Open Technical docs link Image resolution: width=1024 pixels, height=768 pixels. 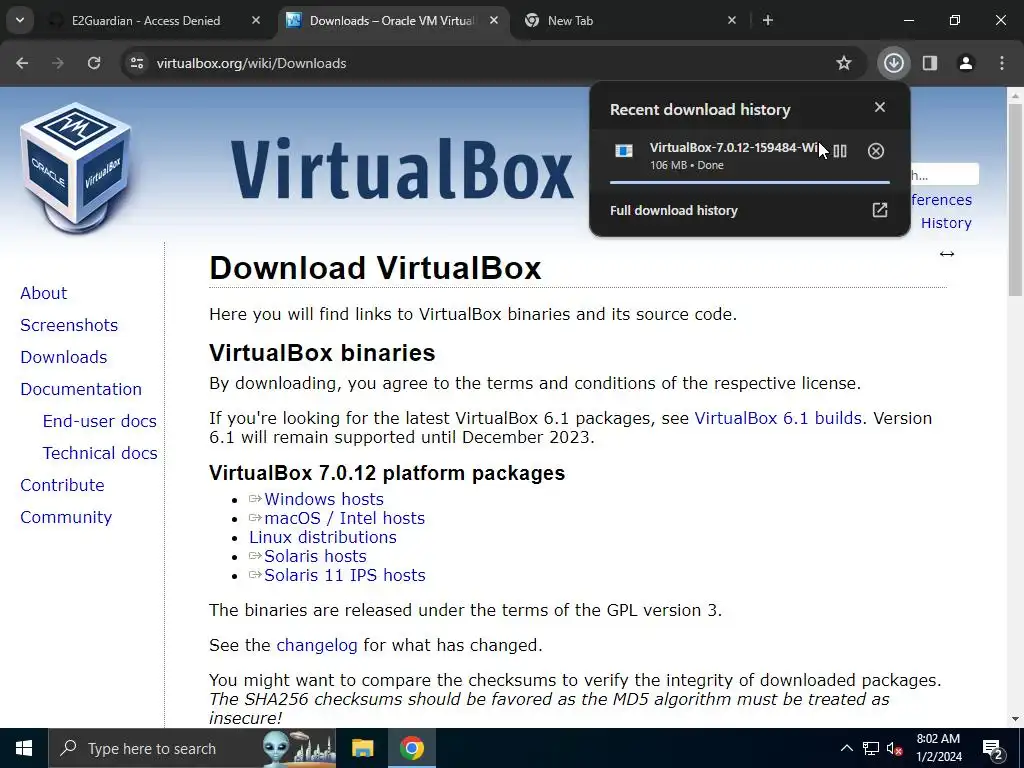(x=100, y=453)
